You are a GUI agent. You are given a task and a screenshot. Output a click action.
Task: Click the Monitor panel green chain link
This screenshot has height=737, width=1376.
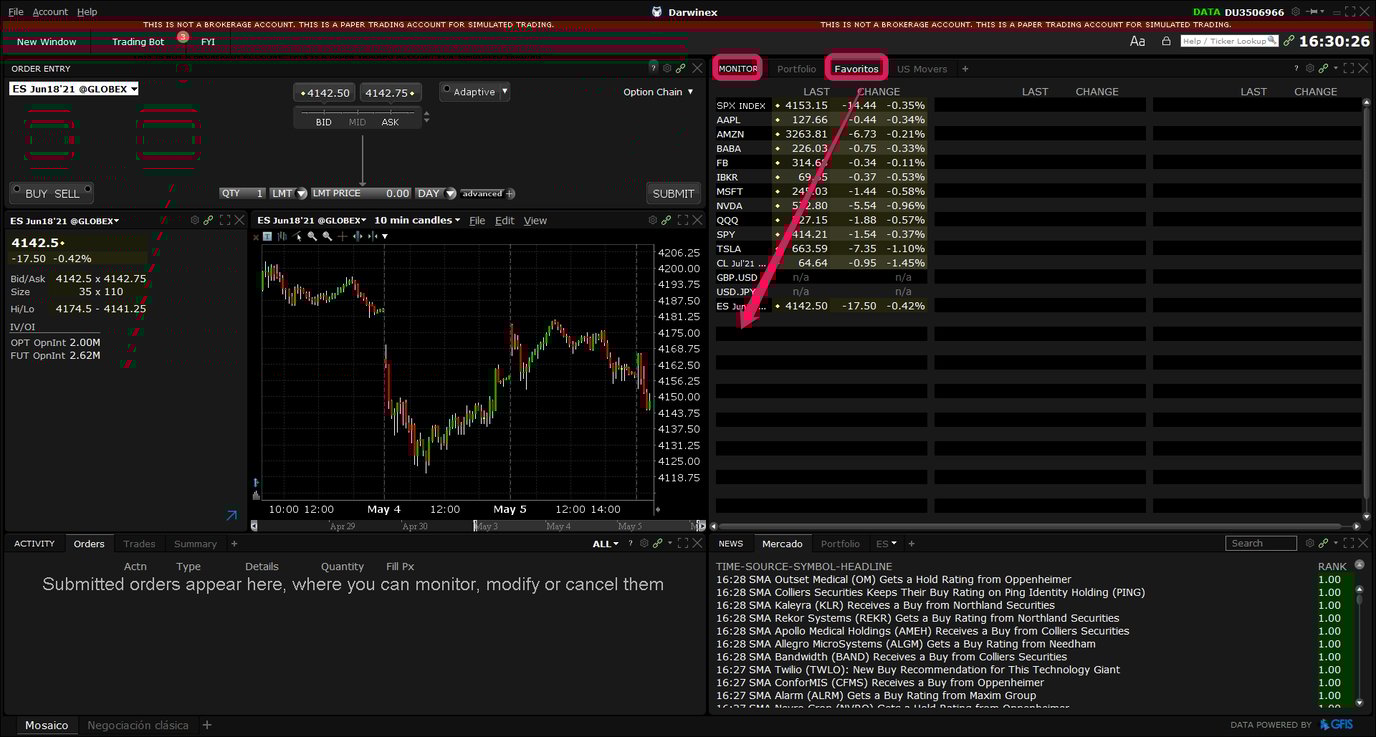click(1323, 68)
